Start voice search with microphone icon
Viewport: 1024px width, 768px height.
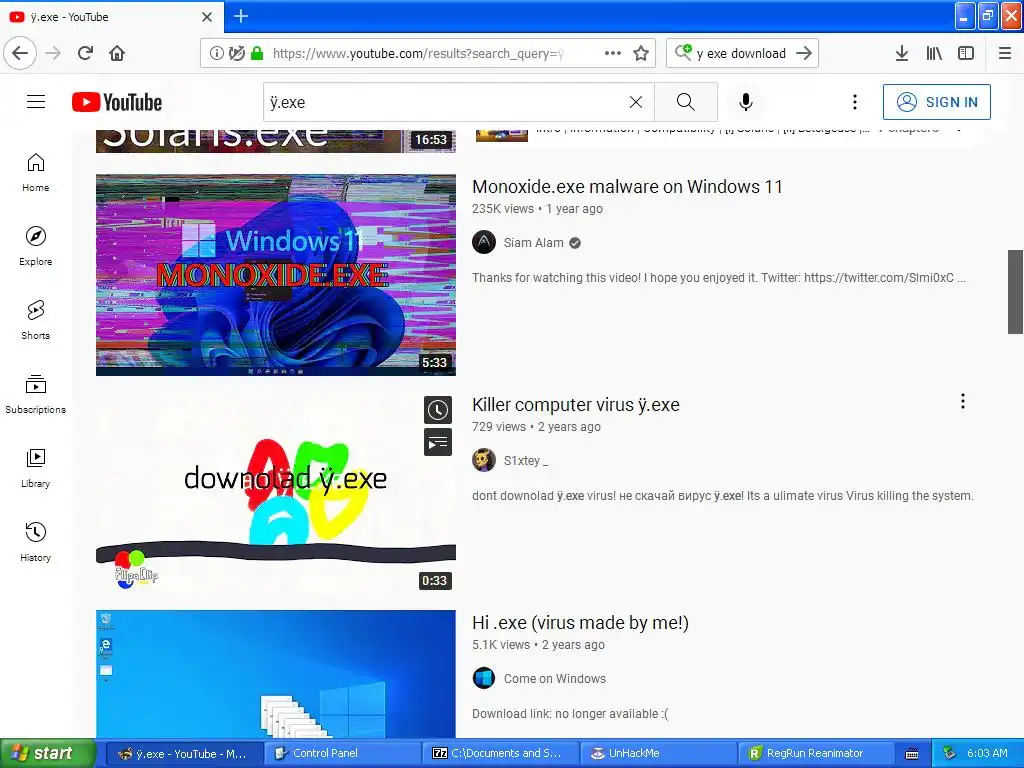click(x=746, y=102)
